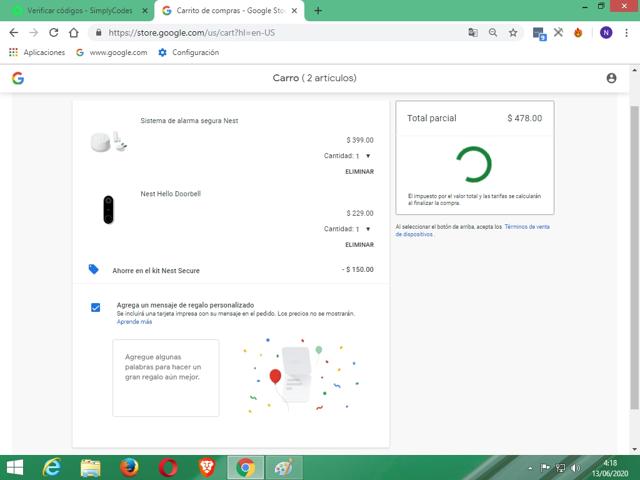Select the Carrito de compras Google Store tab
This screenshot has height=480, width=640.
(229, 11)
